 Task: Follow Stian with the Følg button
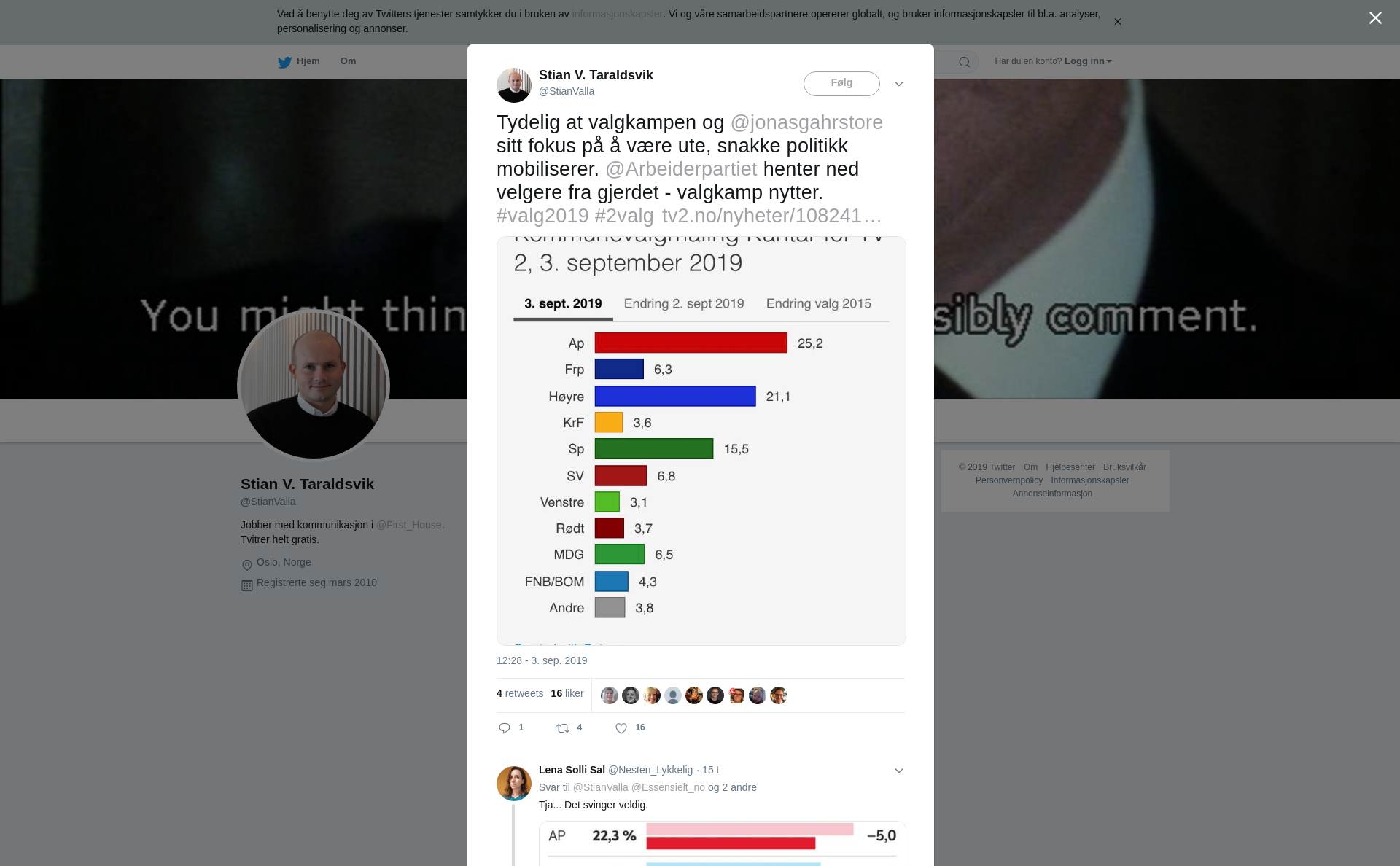[x=841, y=84]
